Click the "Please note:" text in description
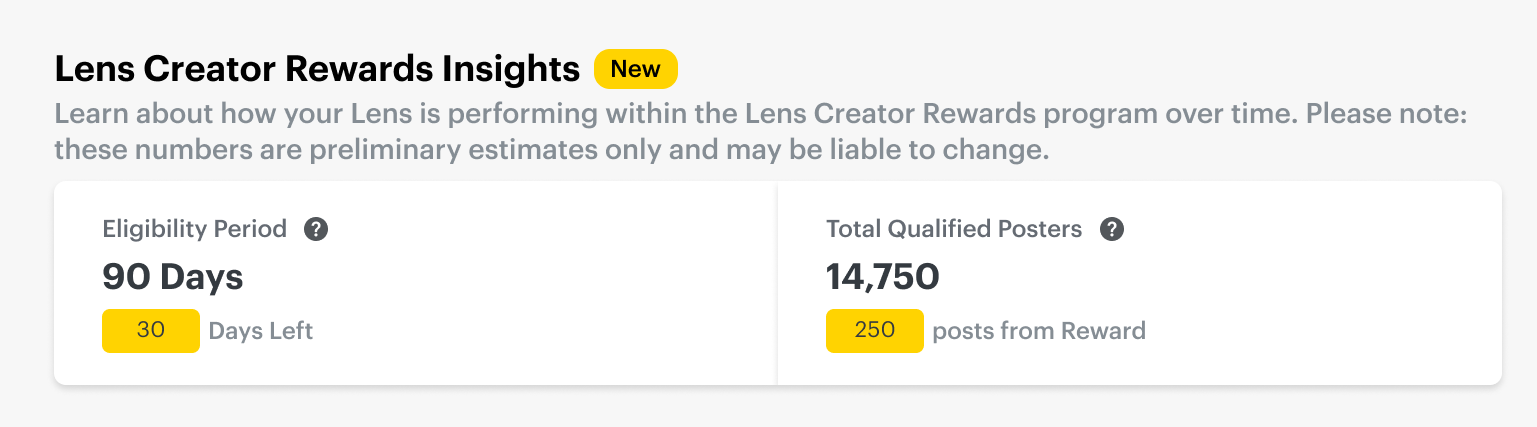 1386,114
